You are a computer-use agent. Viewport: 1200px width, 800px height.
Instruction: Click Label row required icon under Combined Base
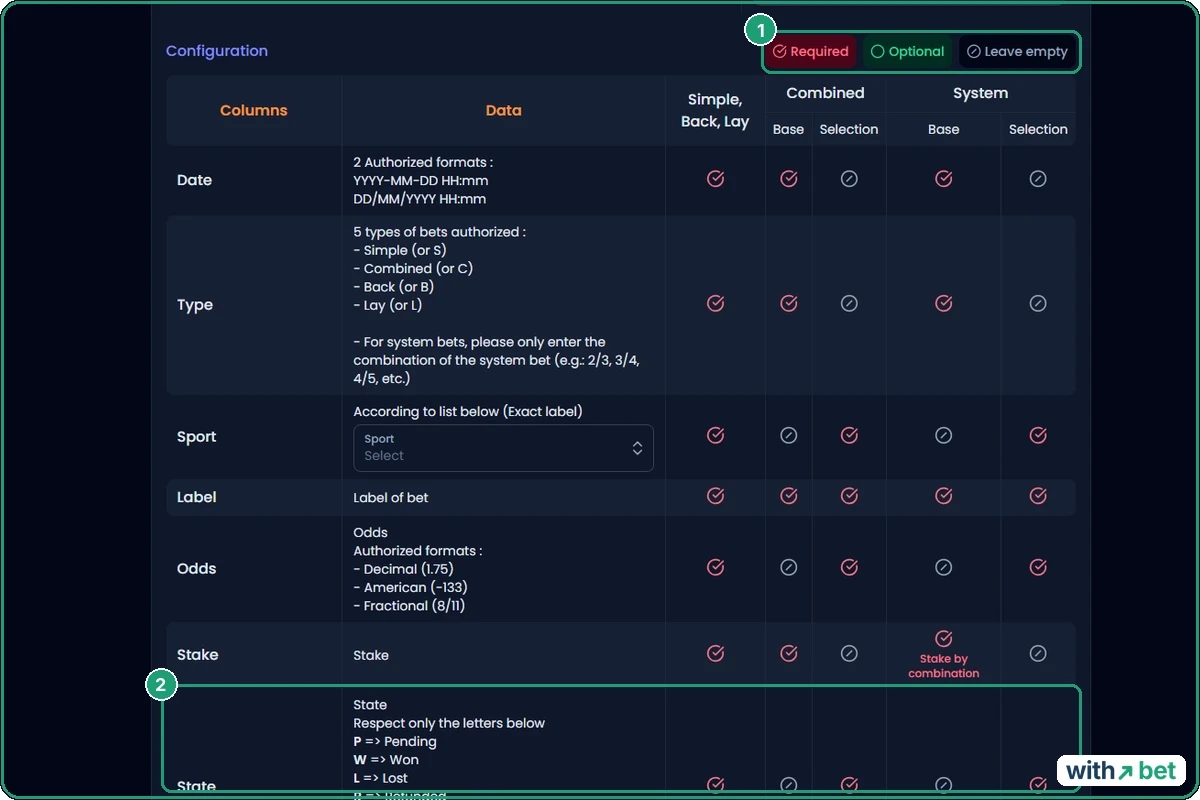point(788,495)
